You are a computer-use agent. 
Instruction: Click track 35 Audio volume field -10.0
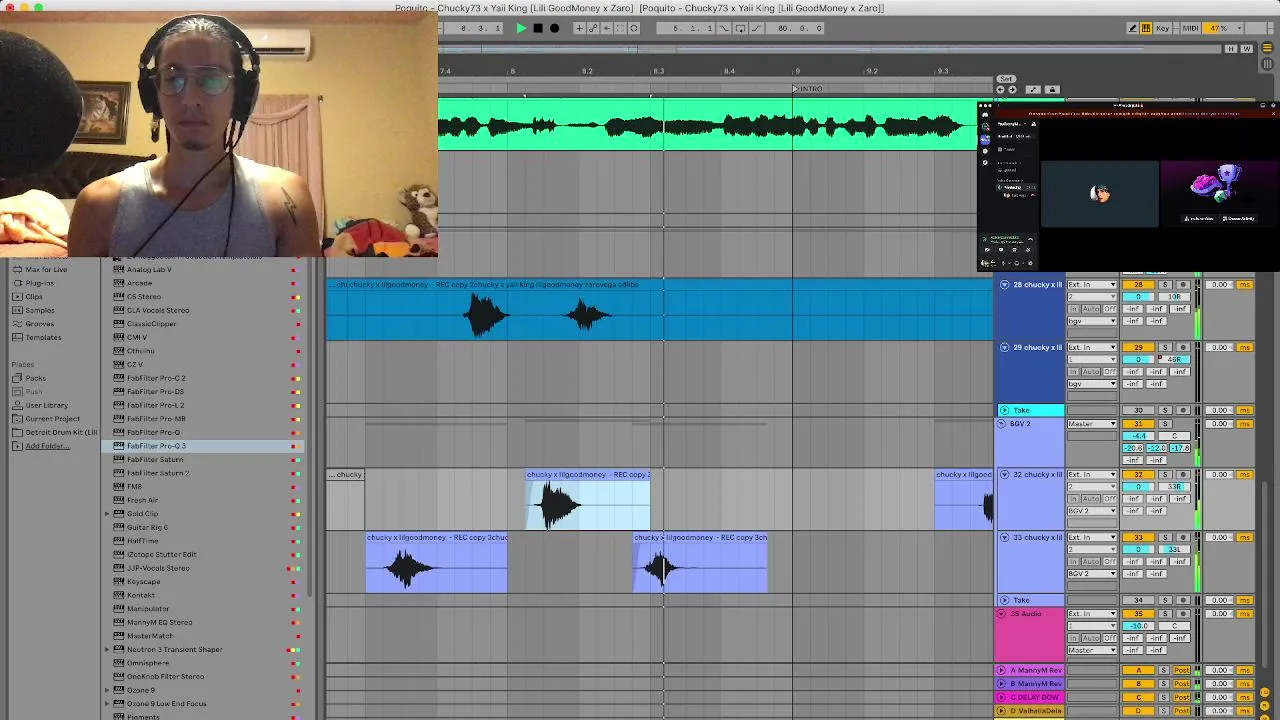pyautogui.click(x=1138, y=626)
